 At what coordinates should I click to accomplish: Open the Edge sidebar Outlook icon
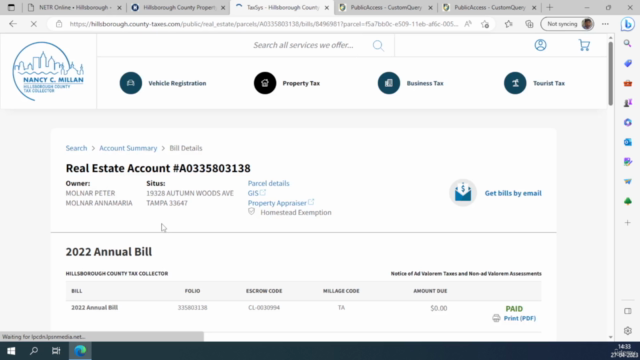(627, 142)
